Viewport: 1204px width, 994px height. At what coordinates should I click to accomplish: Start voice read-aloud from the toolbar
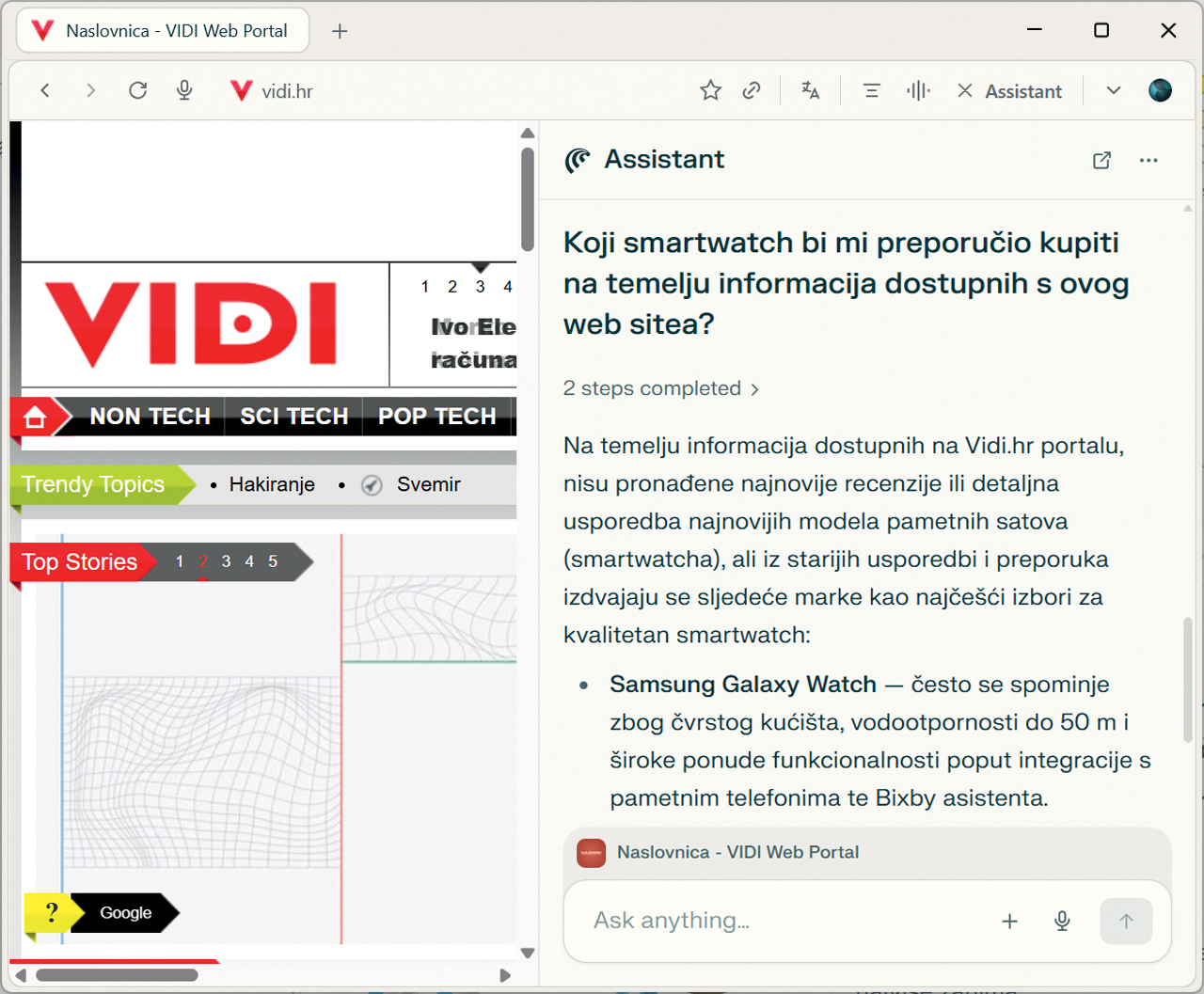coord(917,90)
